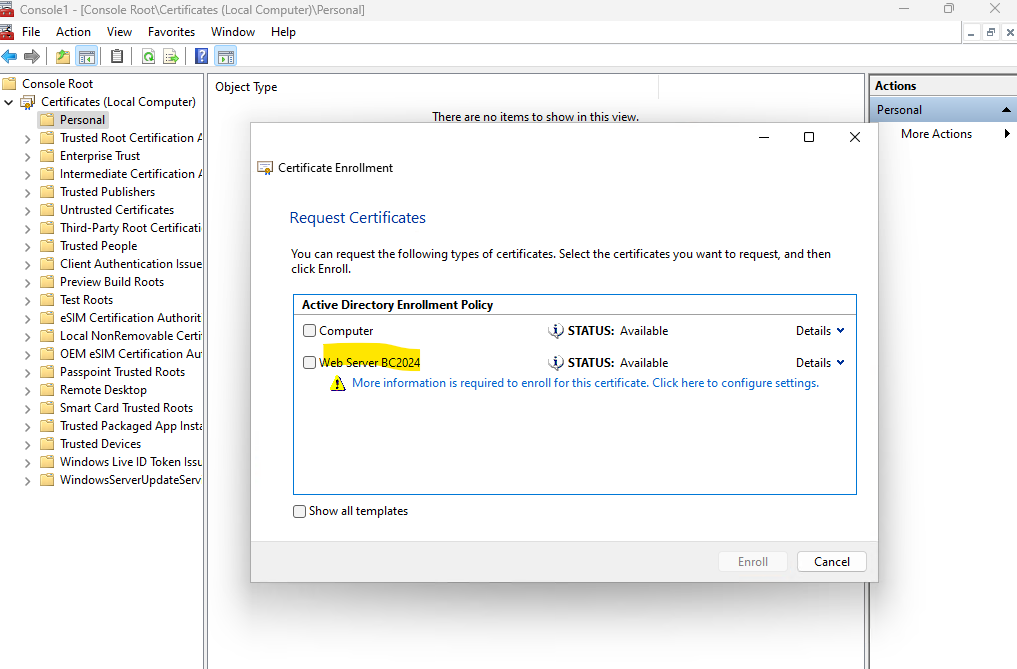The height and width of the screenshot is (669, 1017).
Task: Expand Untrusted Certificates node
Action: pos(27,211)
